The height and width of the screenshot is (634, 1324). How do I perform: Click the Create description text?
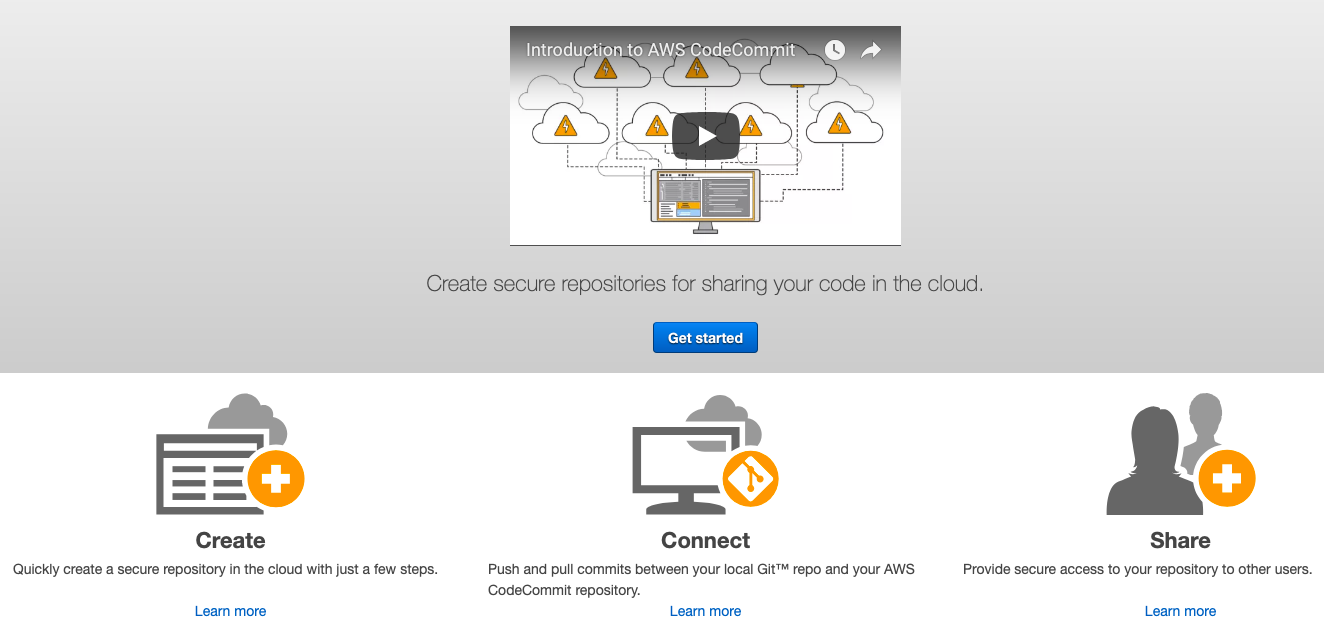[225, 569]
